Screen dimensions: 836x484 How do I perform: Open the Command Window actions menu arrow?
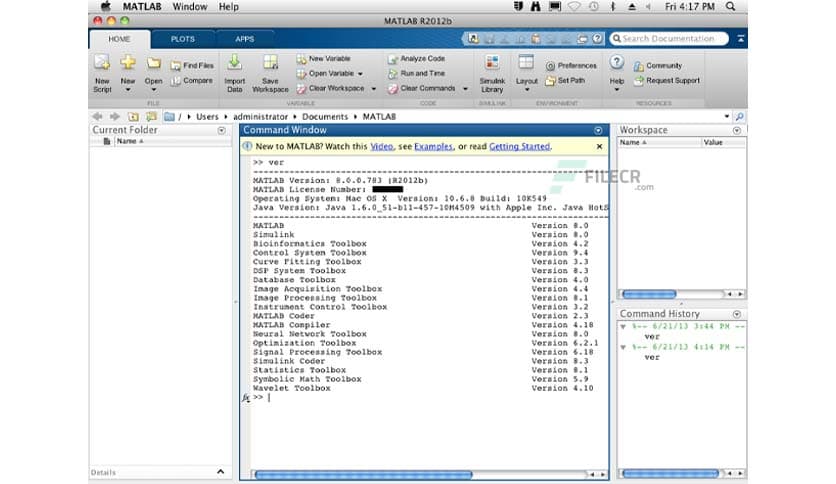(x=598, y=130)
